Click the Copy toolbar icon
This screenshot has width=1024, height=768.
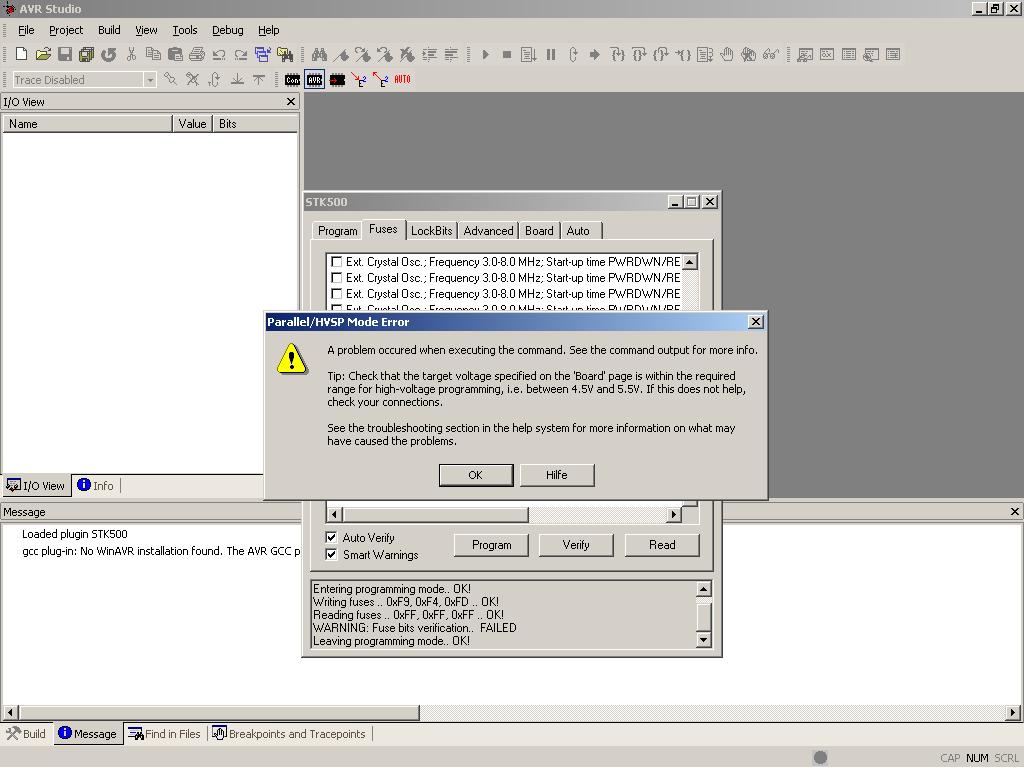(x=153, y=54)
